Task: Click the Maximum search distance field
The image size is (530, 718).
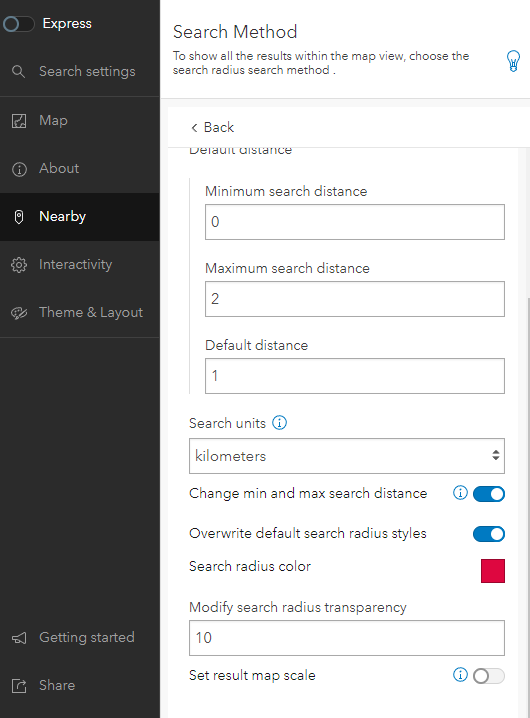Action: (x=355, y=299)
